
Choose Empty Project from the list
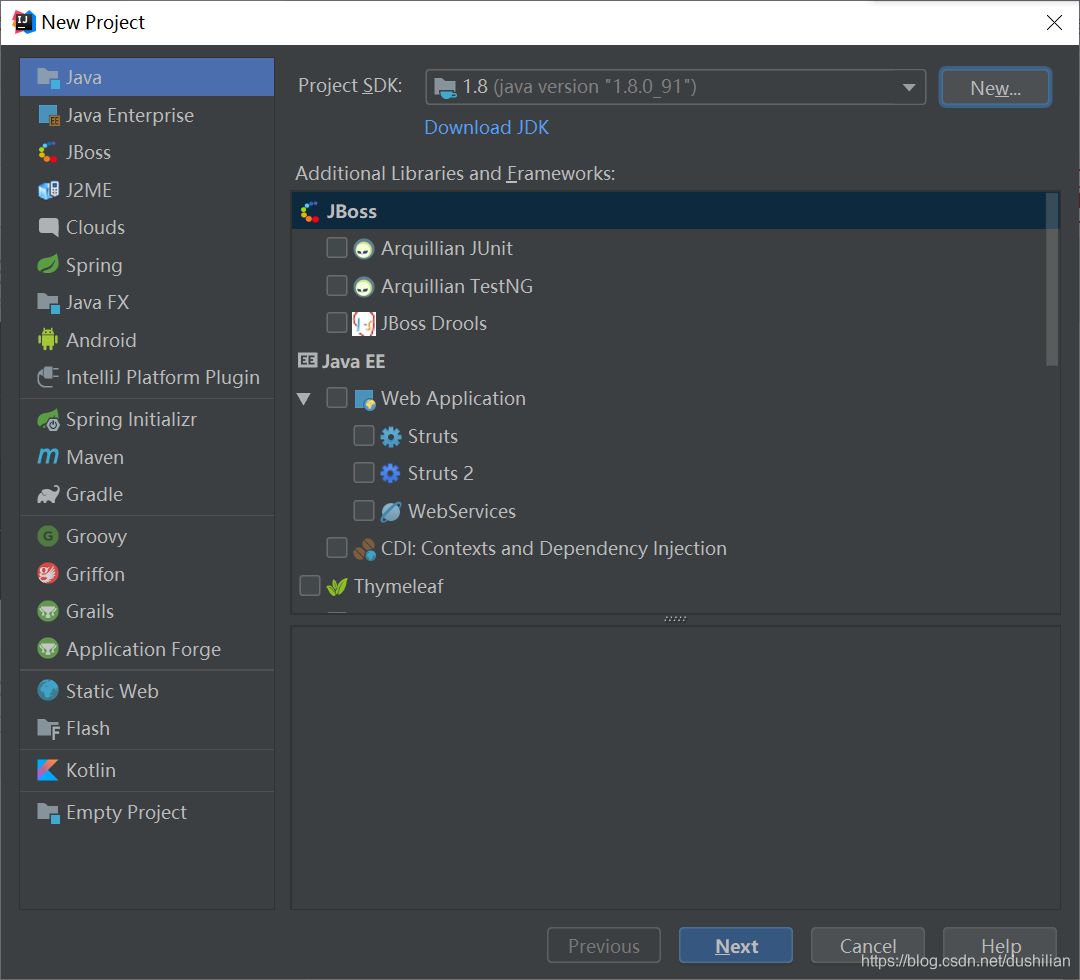[147, 813]
